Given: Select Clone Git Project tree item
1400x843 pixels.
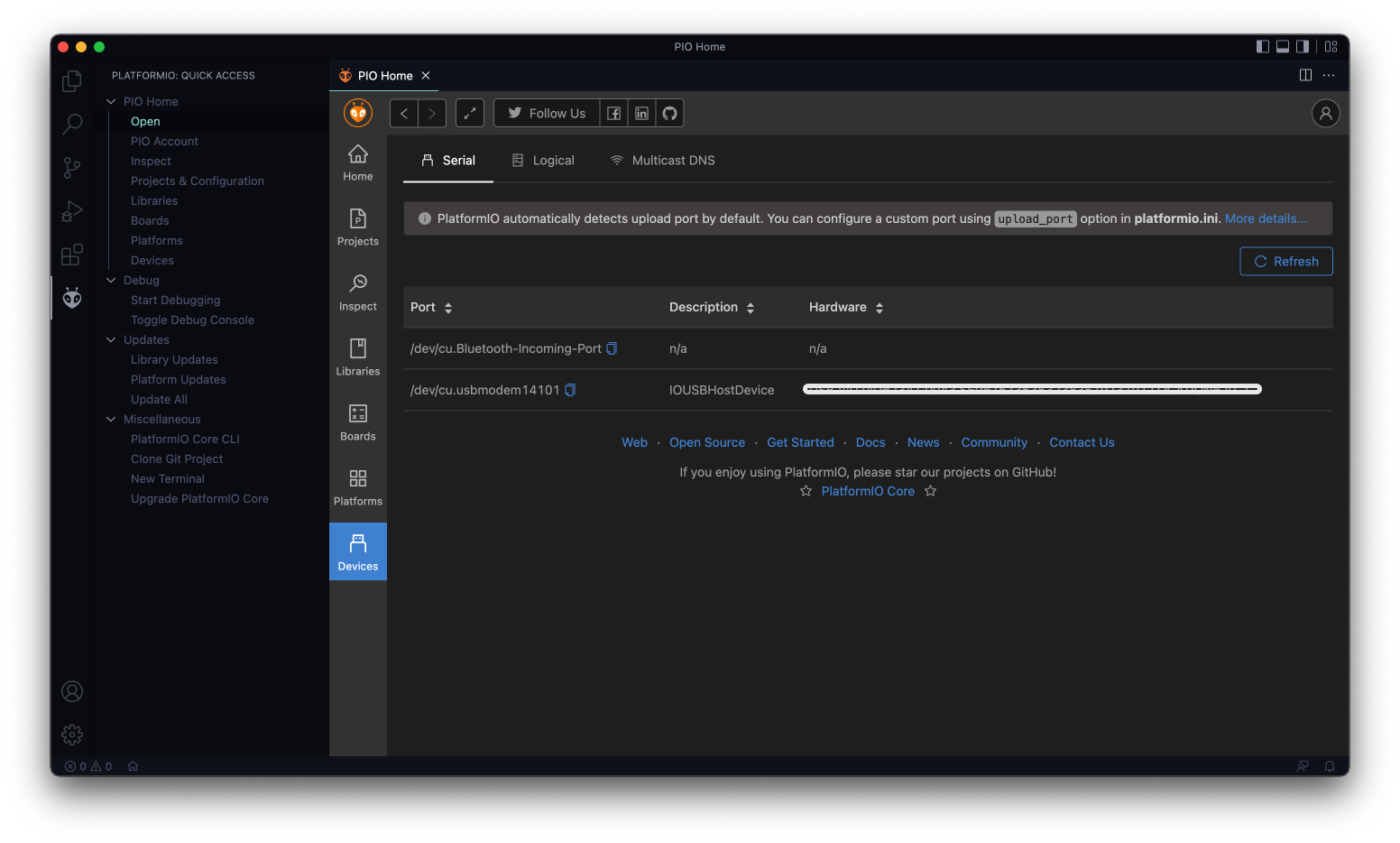Looking at the screenshot, I should point(177,459).
